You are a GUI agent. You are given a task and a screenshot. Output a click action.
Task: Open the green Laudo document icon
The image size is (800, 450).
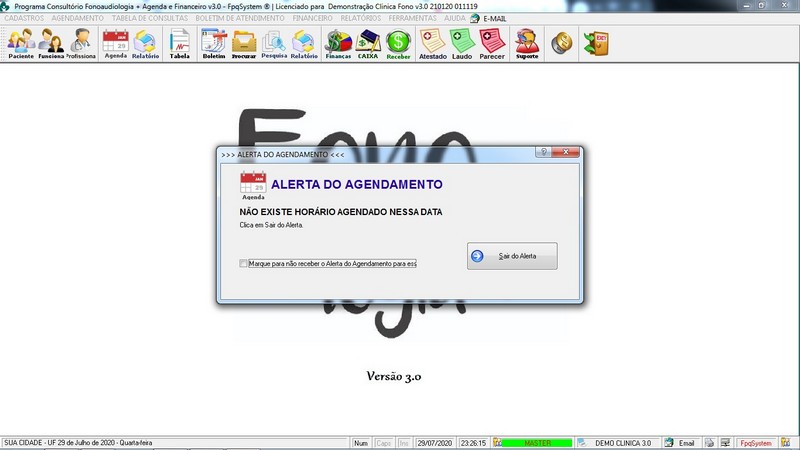click(x=462, y=44)
